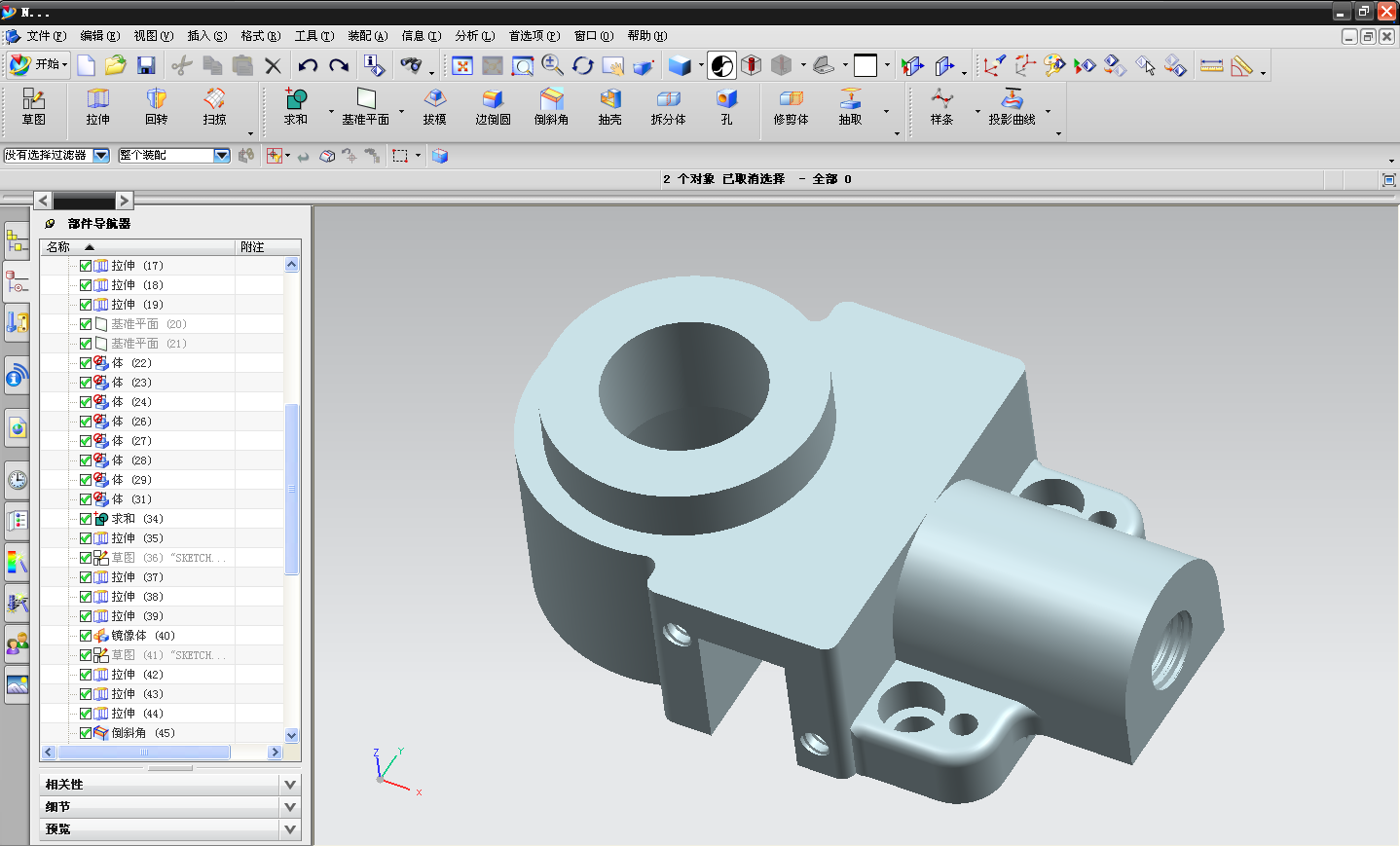1400x846 pixels.
Task: Select the 修剪体 (Trim Body) tool
Action: click(x=791, y=106)
